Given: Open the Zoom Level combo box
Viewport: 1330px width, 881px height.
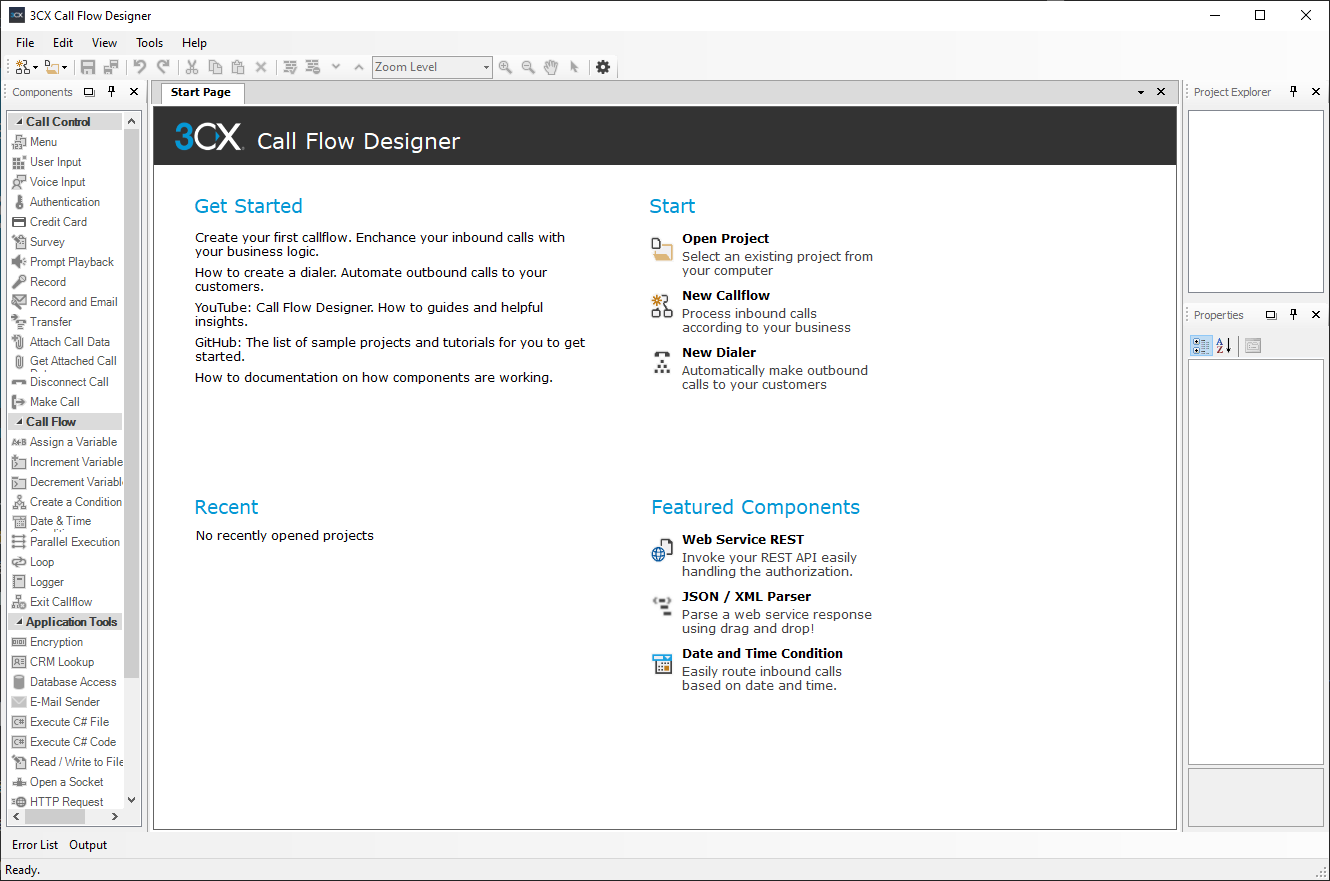Looking at the screenshot, I should pos(432,67).
